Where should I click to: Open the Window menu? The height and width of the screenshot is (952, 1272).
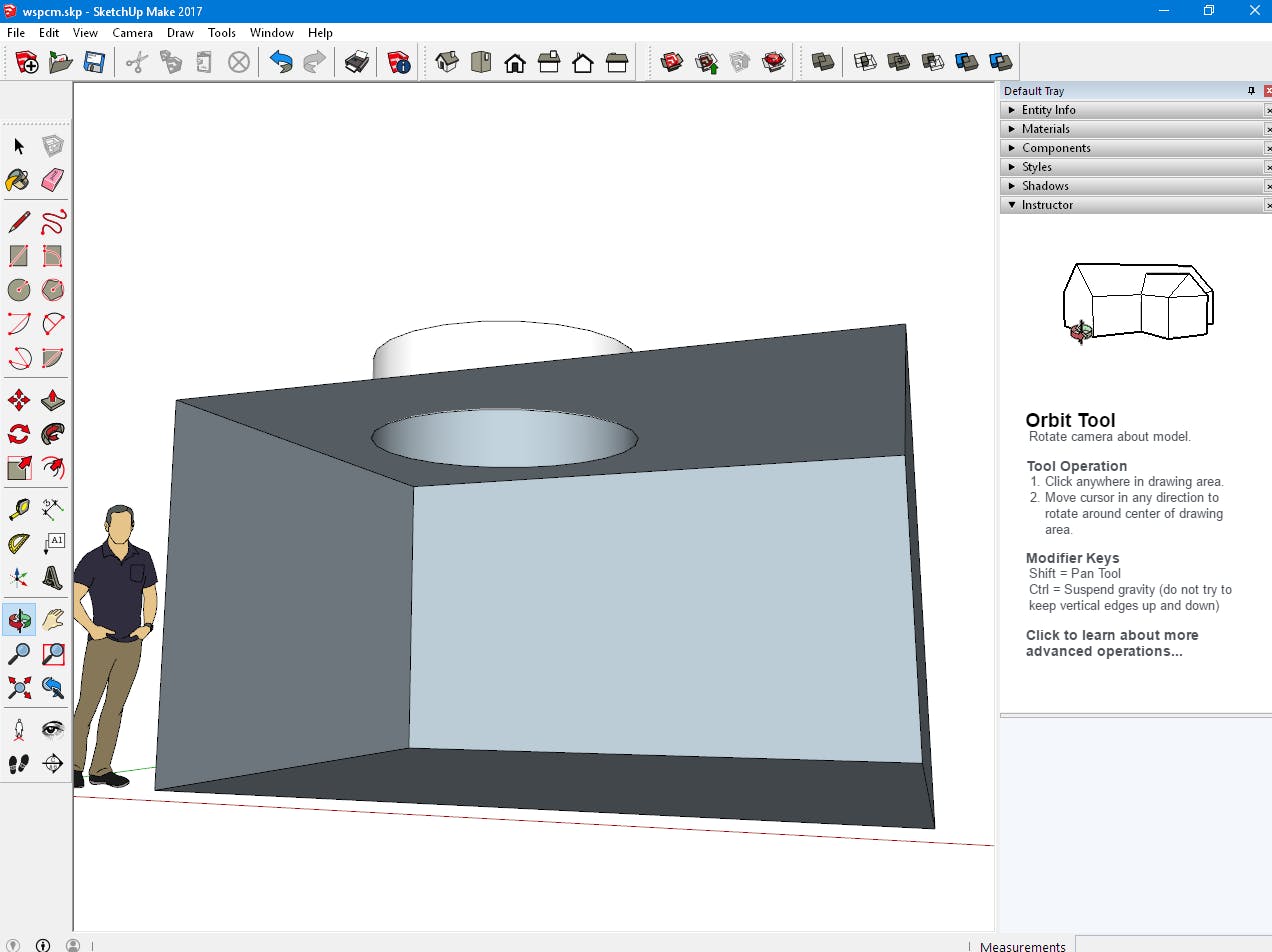271,33
